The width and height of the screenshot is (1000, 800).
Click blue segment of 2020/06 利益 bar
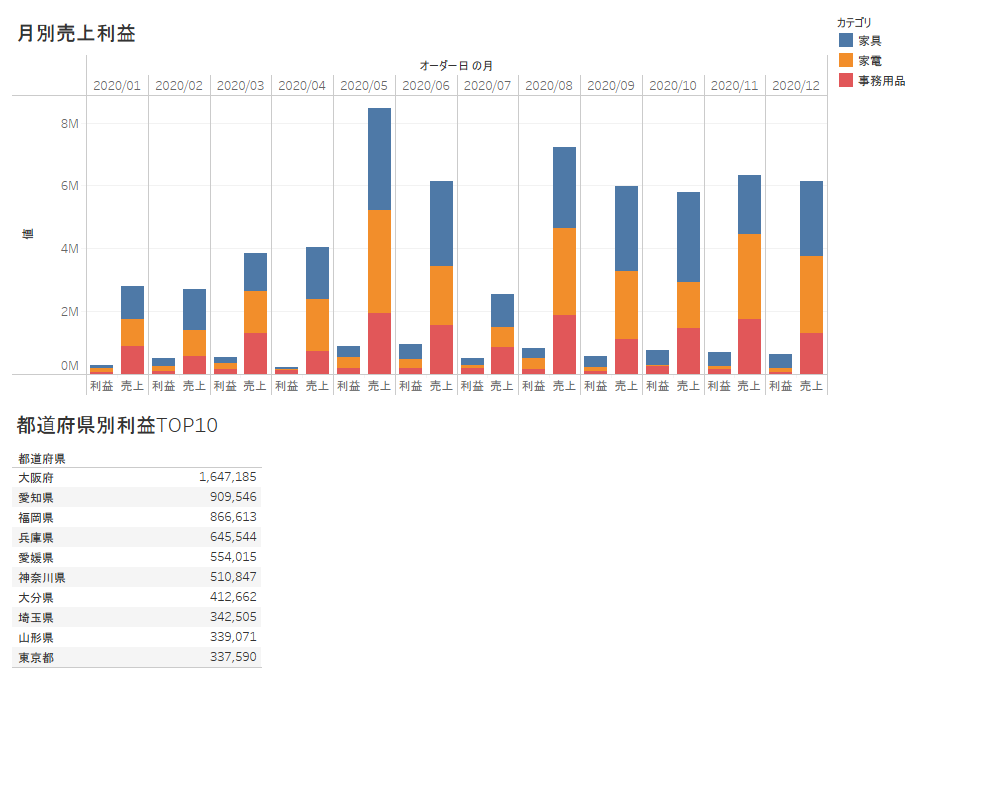[410, 352]
